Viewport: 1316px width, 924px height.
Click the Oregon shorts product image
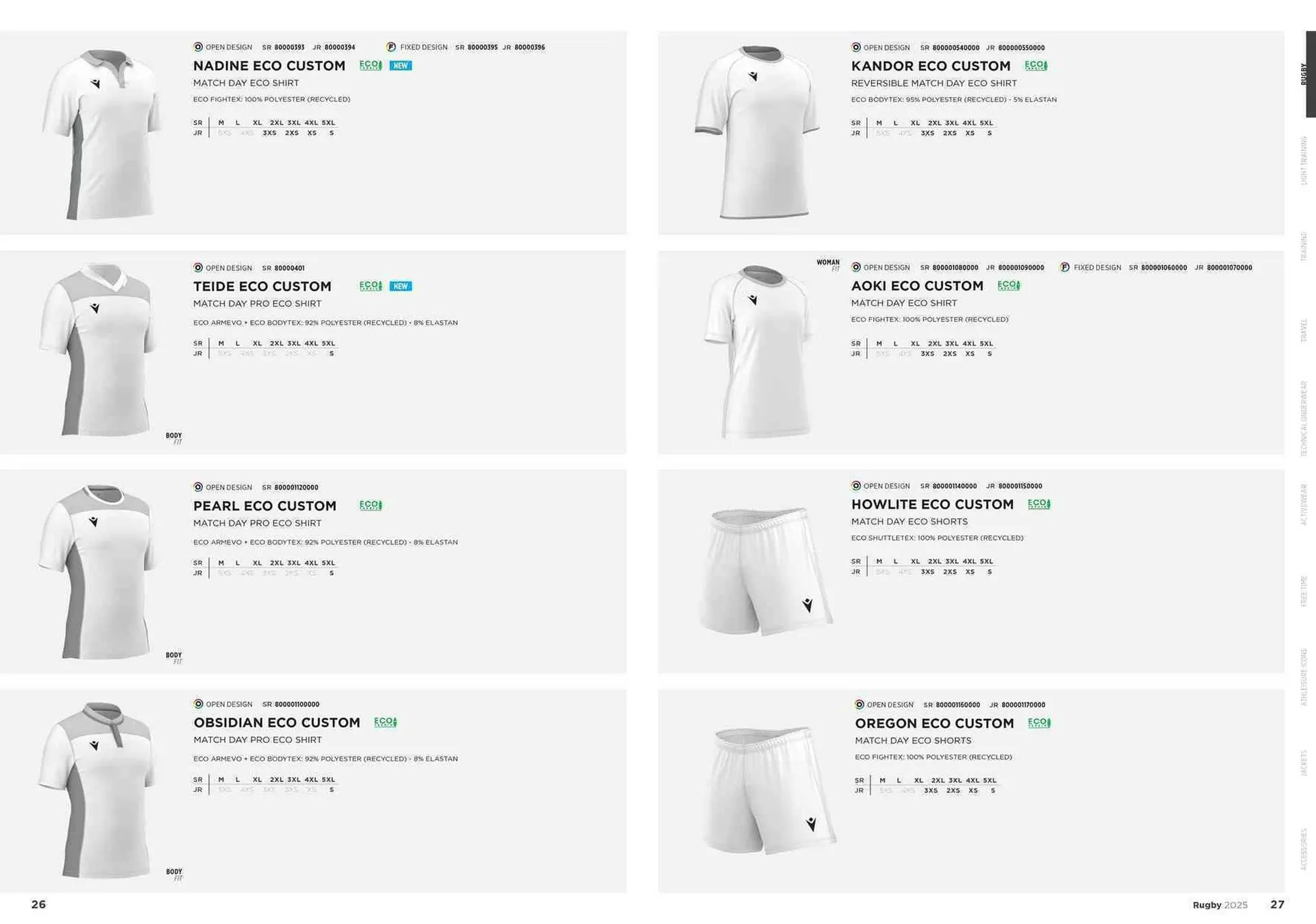pyautogui.click(x=768, y=788)
